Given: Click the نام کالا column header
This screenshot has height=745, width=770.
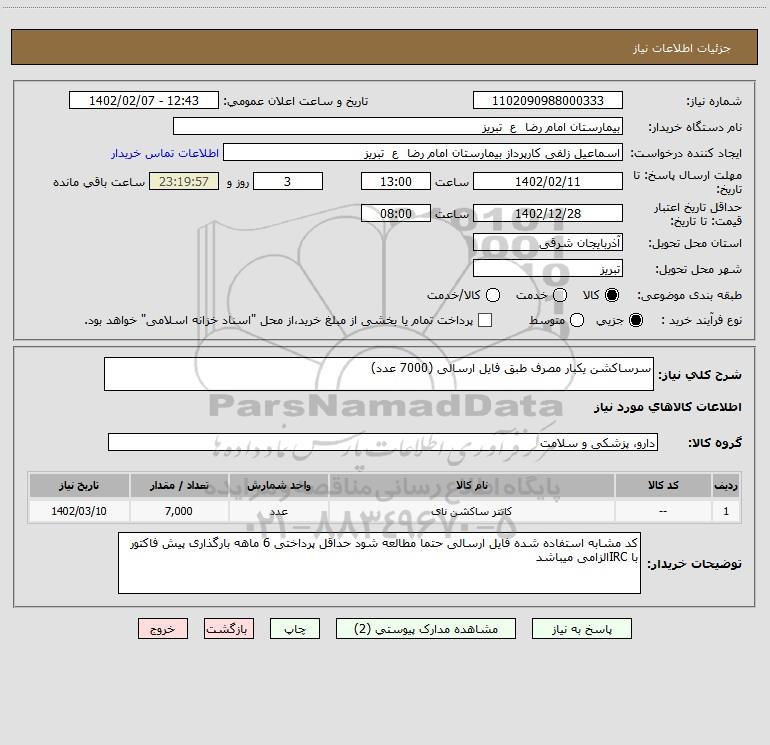Looking at the screenshot, I should 471,485.
